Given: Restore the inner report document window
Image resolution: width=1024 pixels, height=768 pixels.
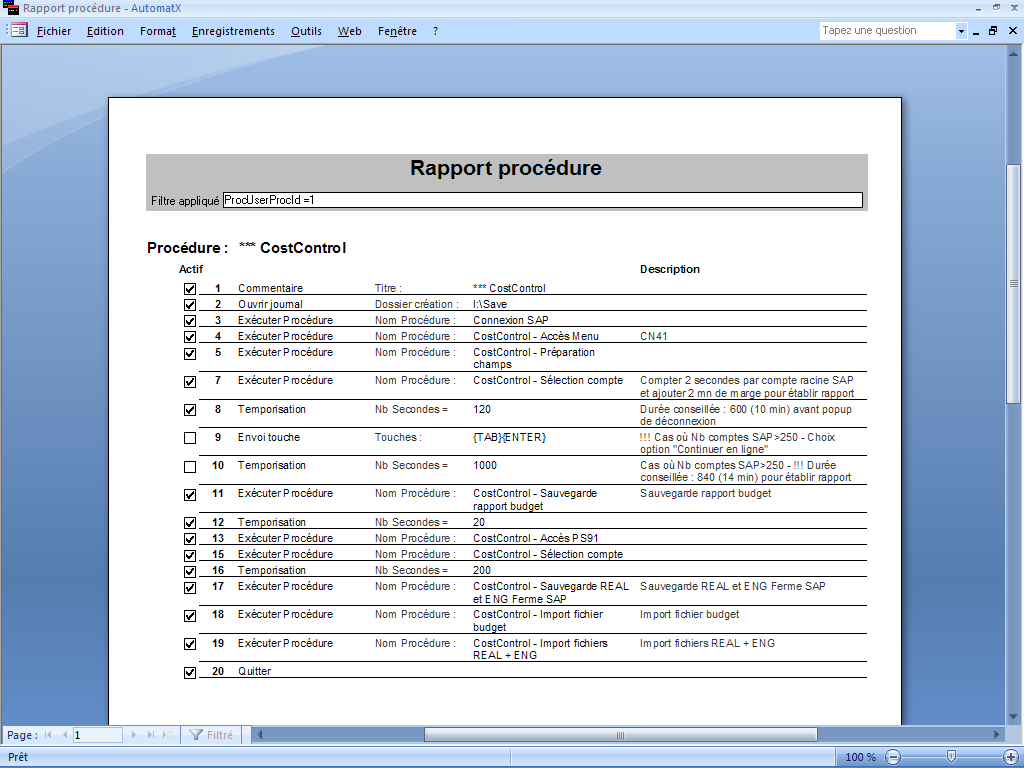Looking at the screenshot, I should pos(993,31).
